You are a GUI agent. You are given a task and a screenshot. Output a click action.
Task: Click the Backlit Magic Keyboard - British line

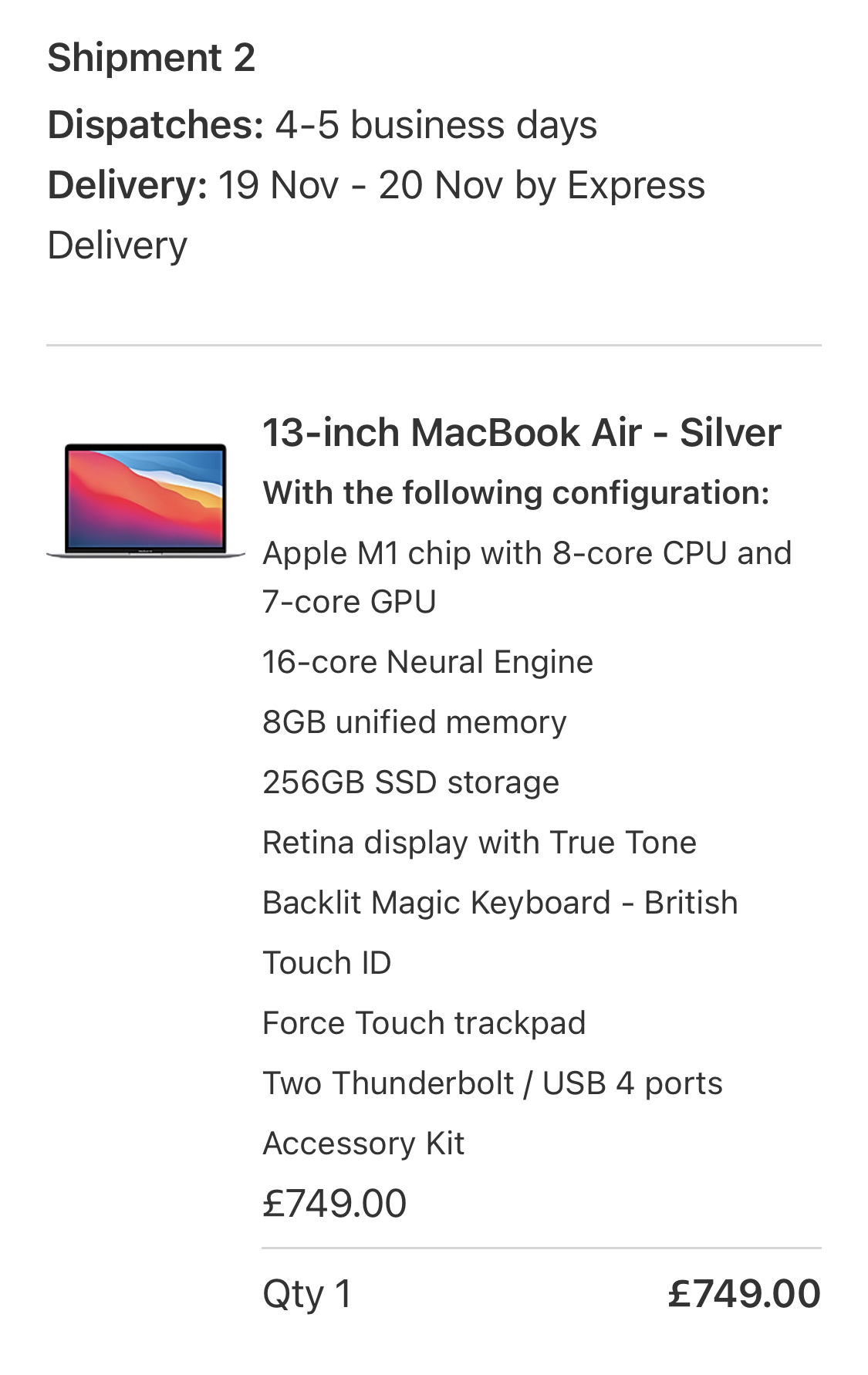pyautogui.click(x=500, y=903)
